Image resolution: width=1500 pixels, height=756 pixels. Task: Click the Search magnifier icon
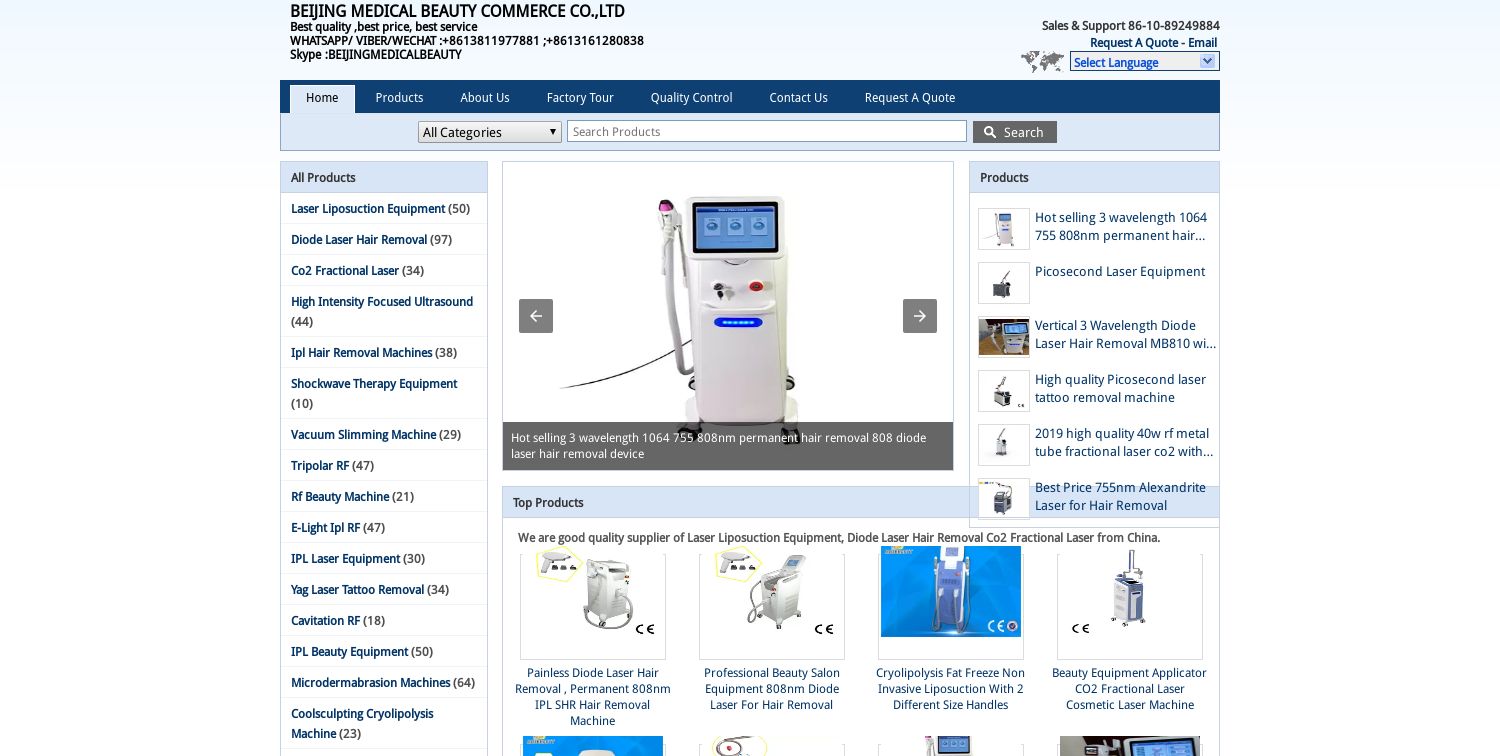[990, 131]
